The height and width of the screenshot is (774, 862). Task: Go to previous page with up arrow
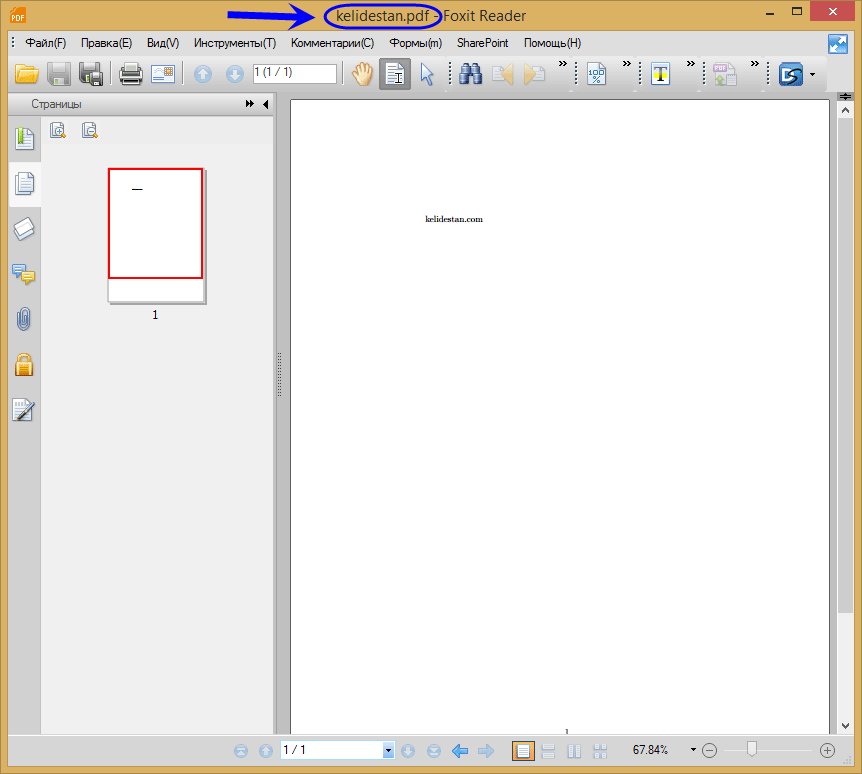(x=203, y=74)
